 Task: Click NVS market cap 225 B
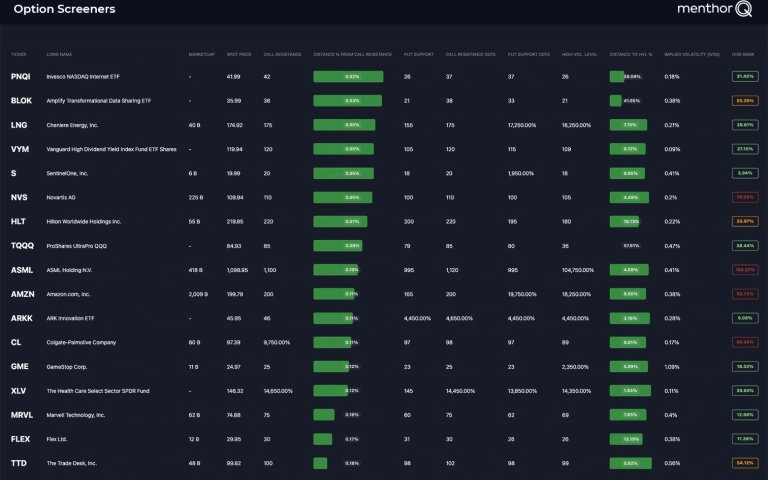(x=195, y=197)
